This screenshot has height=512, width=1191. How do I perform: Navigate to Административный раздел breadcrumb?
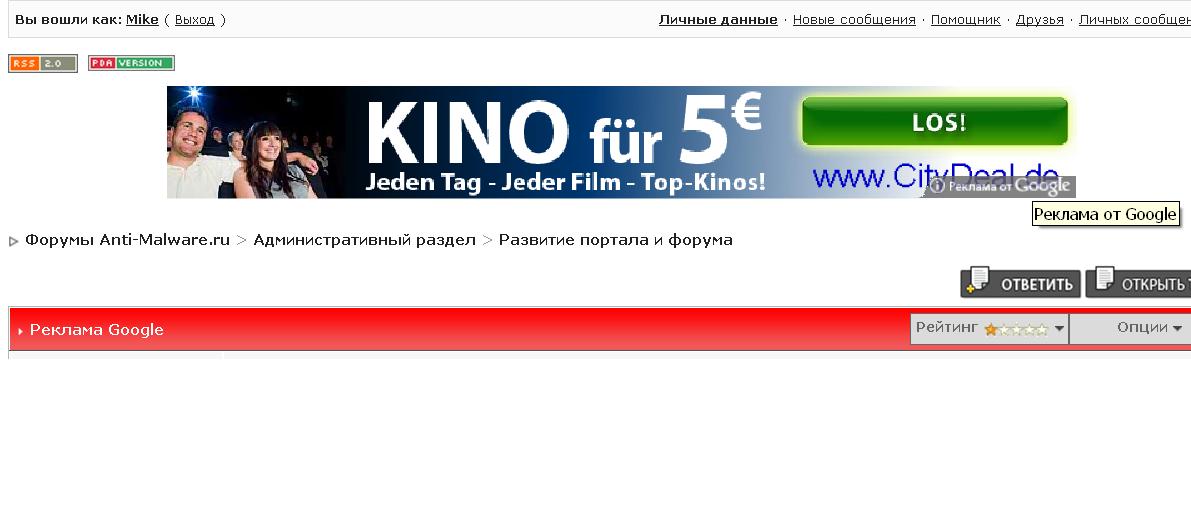tap(364, 240)
